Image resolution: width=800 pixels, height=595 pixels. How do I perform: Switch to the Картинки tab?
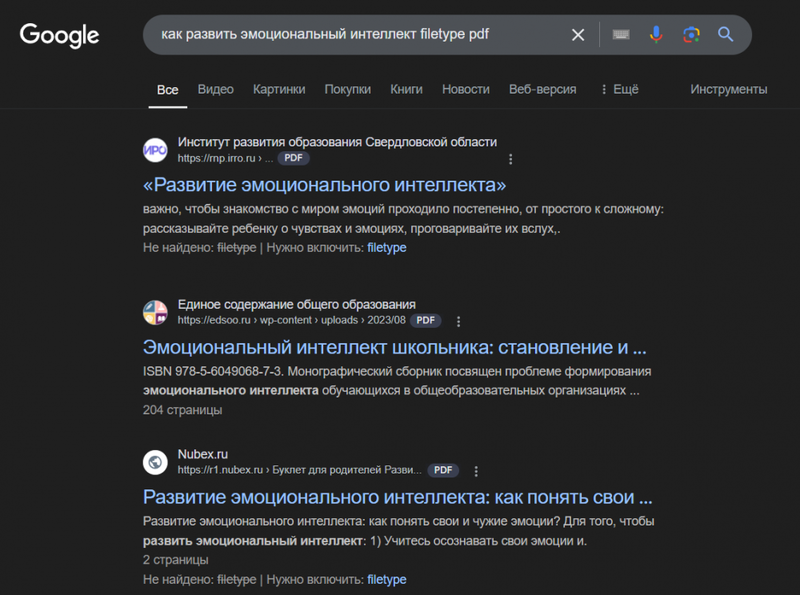tap(279, 89)
